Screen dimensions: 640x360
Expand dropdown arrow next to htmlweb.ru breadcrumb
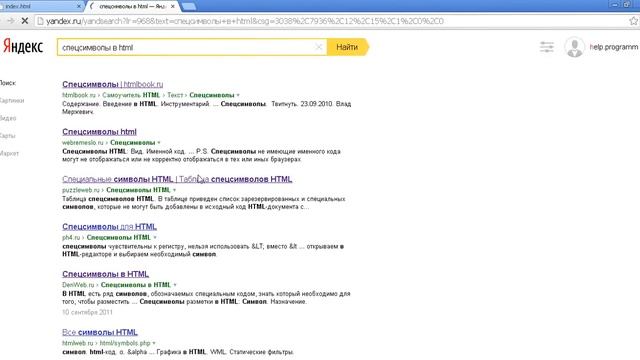point(153,343)
